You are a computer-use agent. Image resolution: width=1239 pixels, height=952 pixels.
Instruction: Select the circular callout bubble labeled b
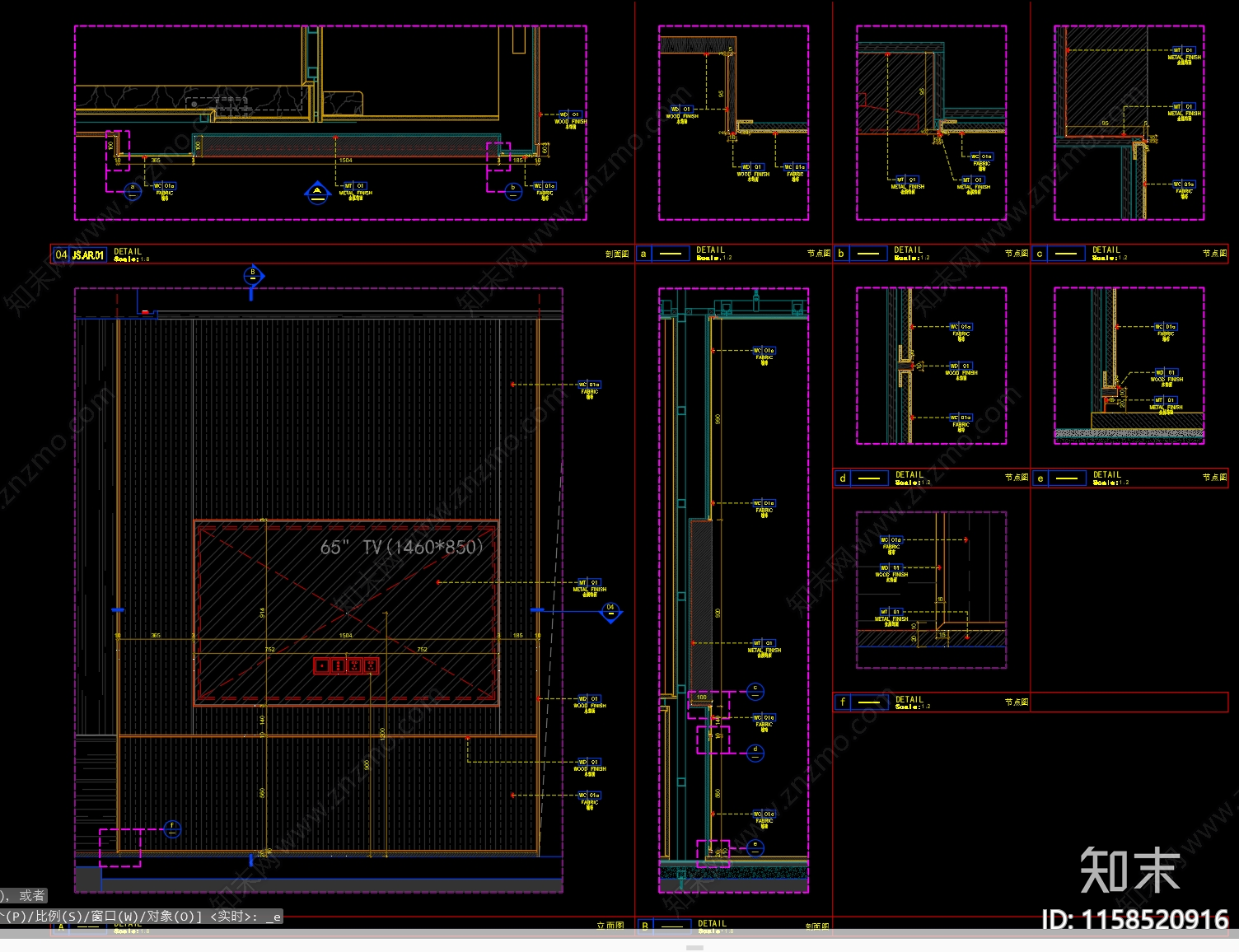pos(512,190)
